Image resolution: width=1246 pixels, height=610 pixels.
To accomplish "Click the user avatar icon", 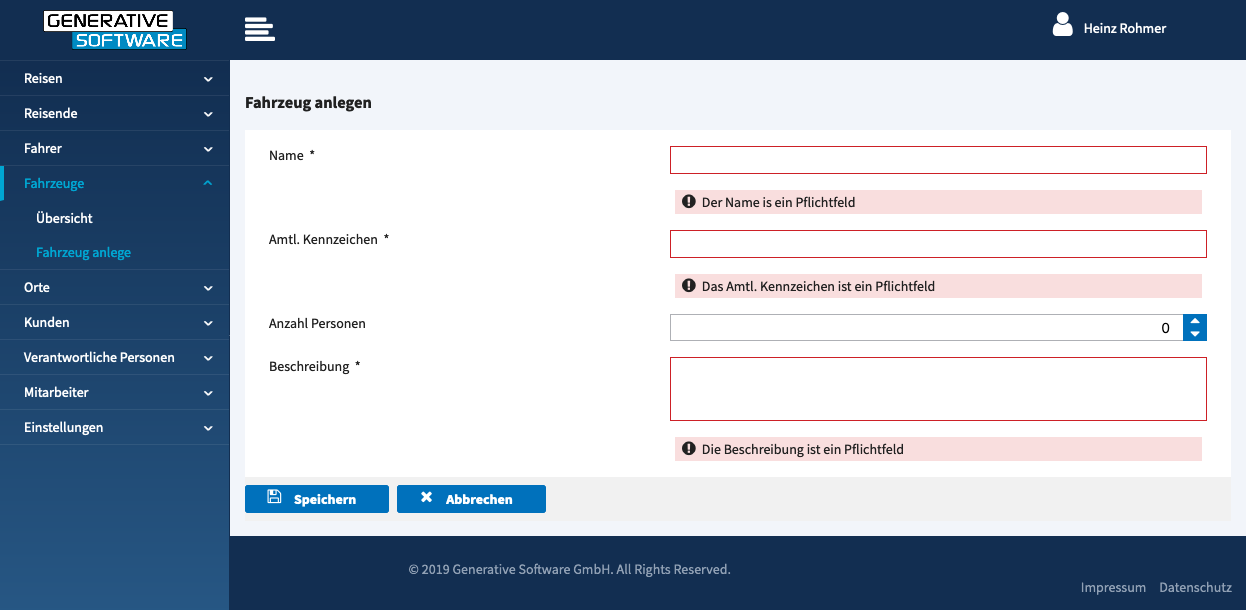I will tap(1063, 25).
